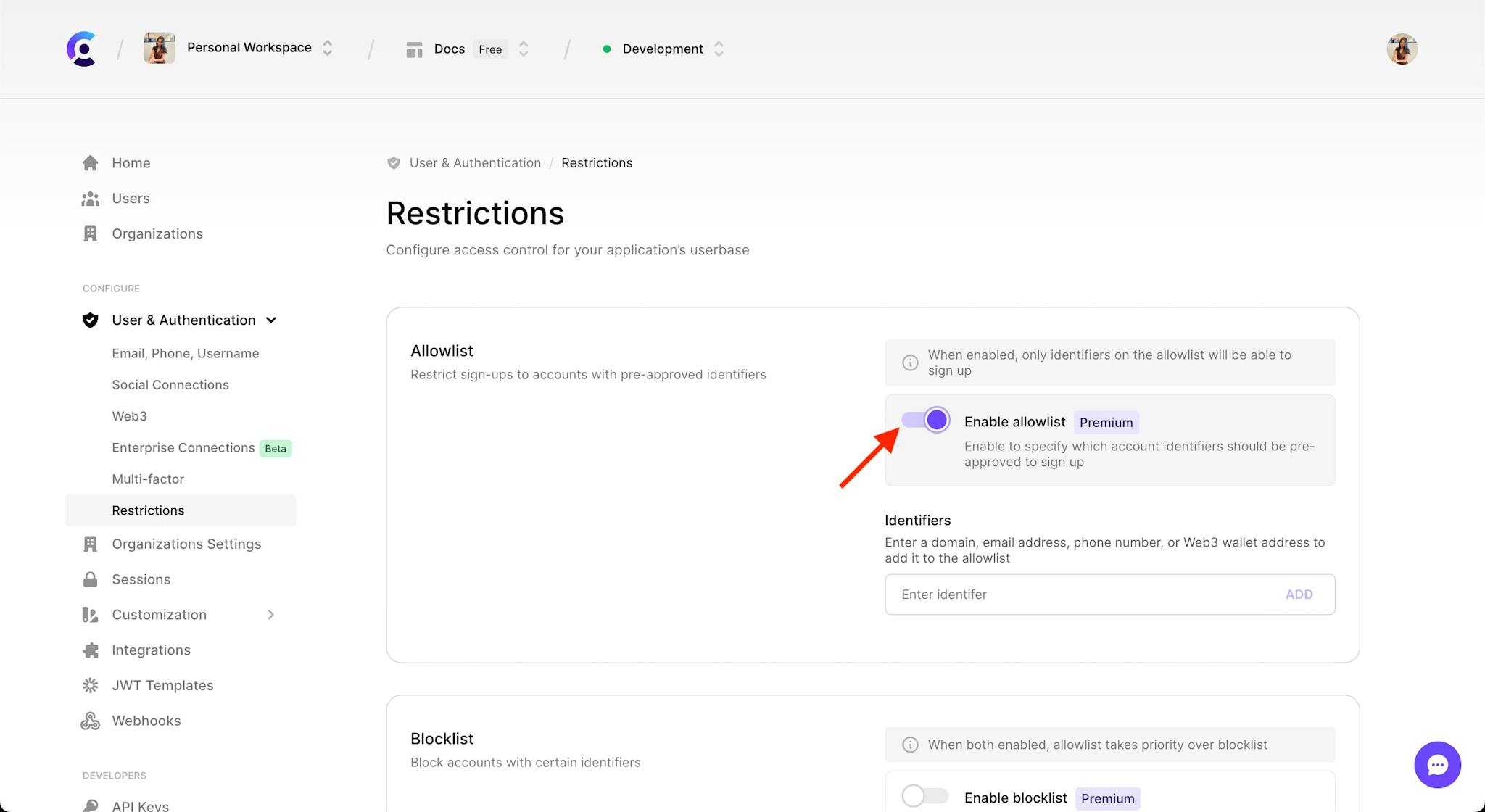Click the Webhooks icon in sidebar
The width and height of the screenshot is (1485, 812).
[90, 720]
